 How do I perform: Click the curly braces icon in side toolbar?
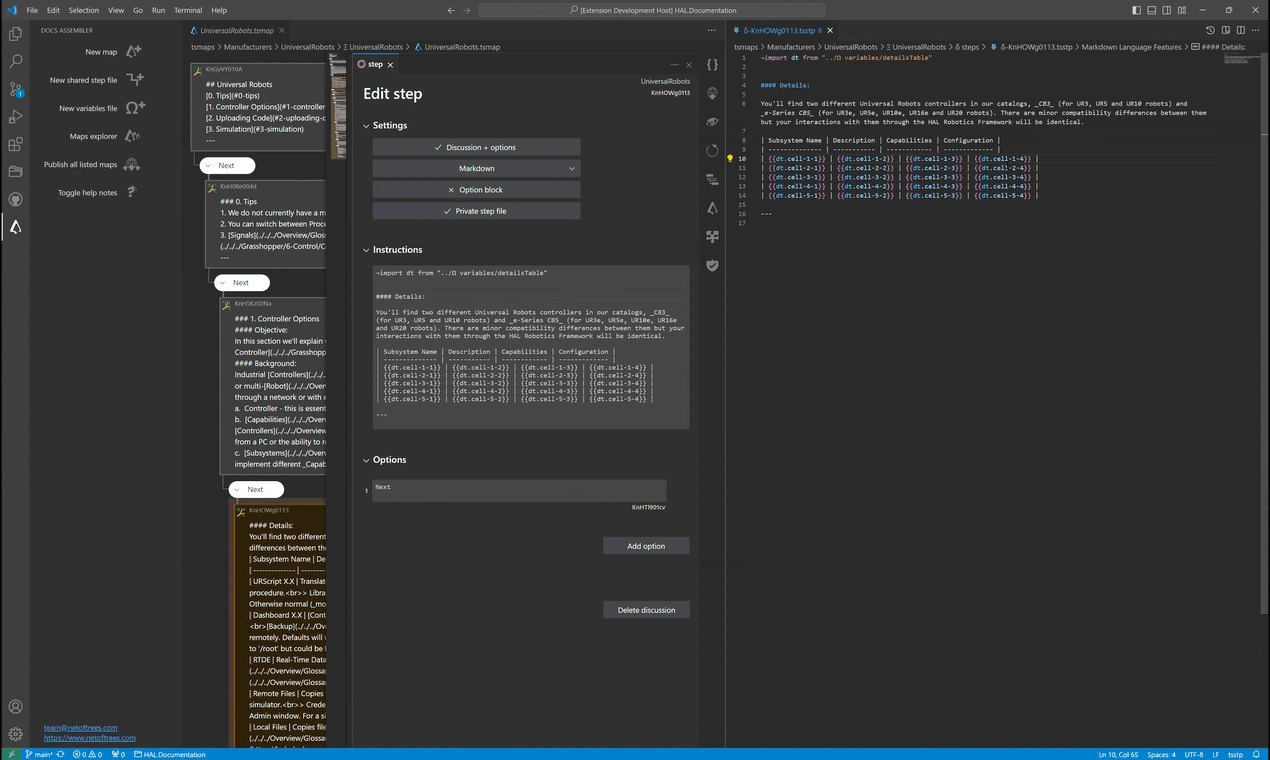(712, 64)
